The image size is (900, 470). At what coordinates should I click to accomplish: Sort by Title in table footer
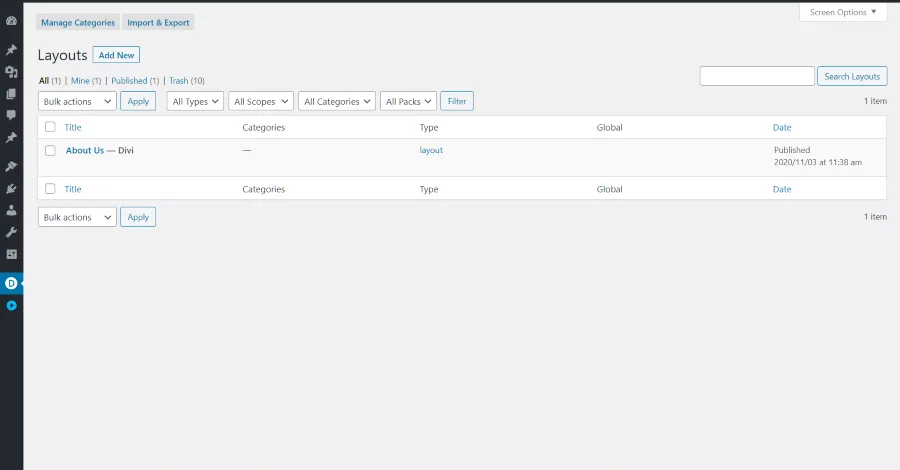point(73,189)
